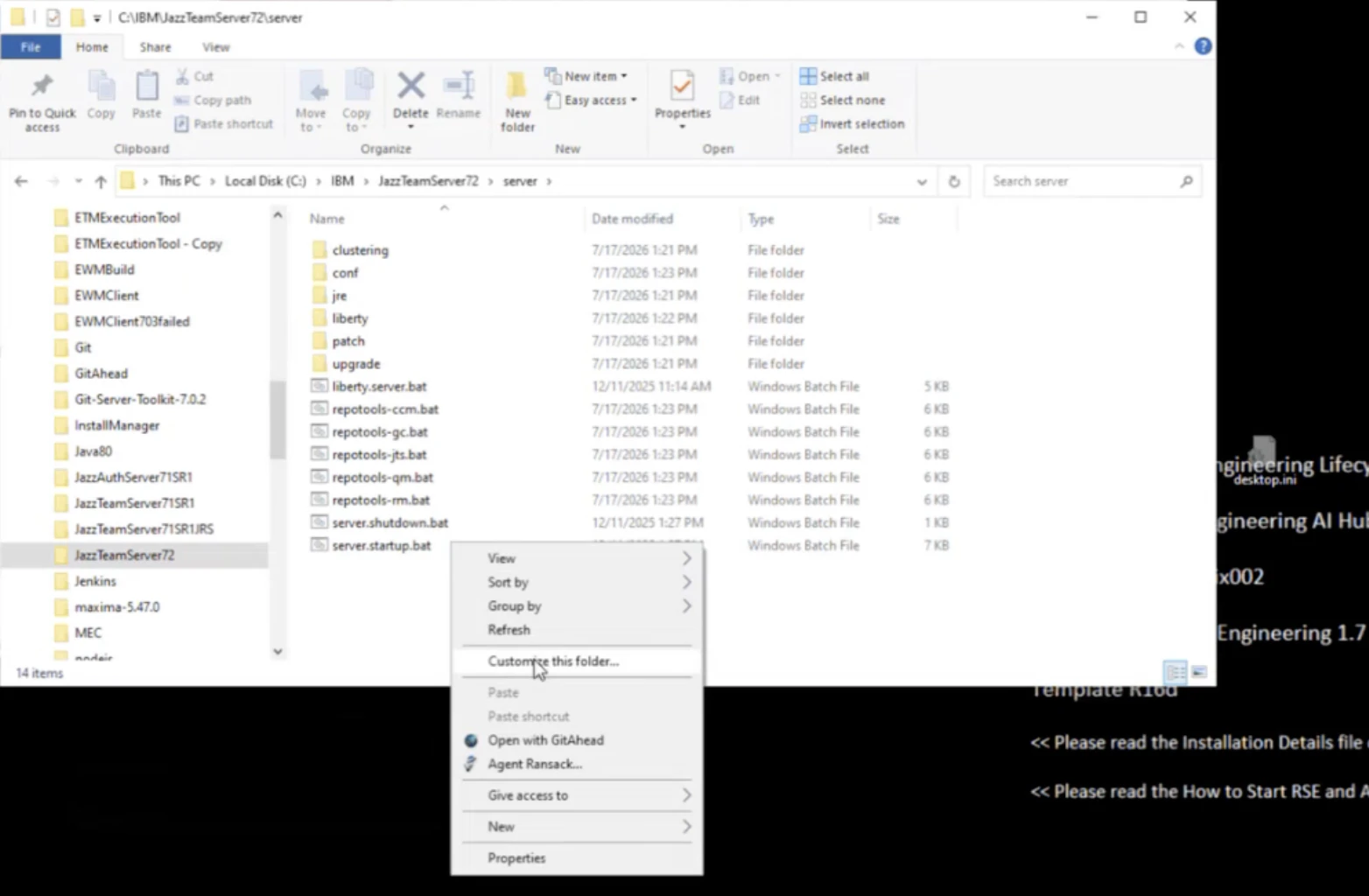Open New submenu in context menu
Viewport: 1369px width, 896px height.
point(576,826)
